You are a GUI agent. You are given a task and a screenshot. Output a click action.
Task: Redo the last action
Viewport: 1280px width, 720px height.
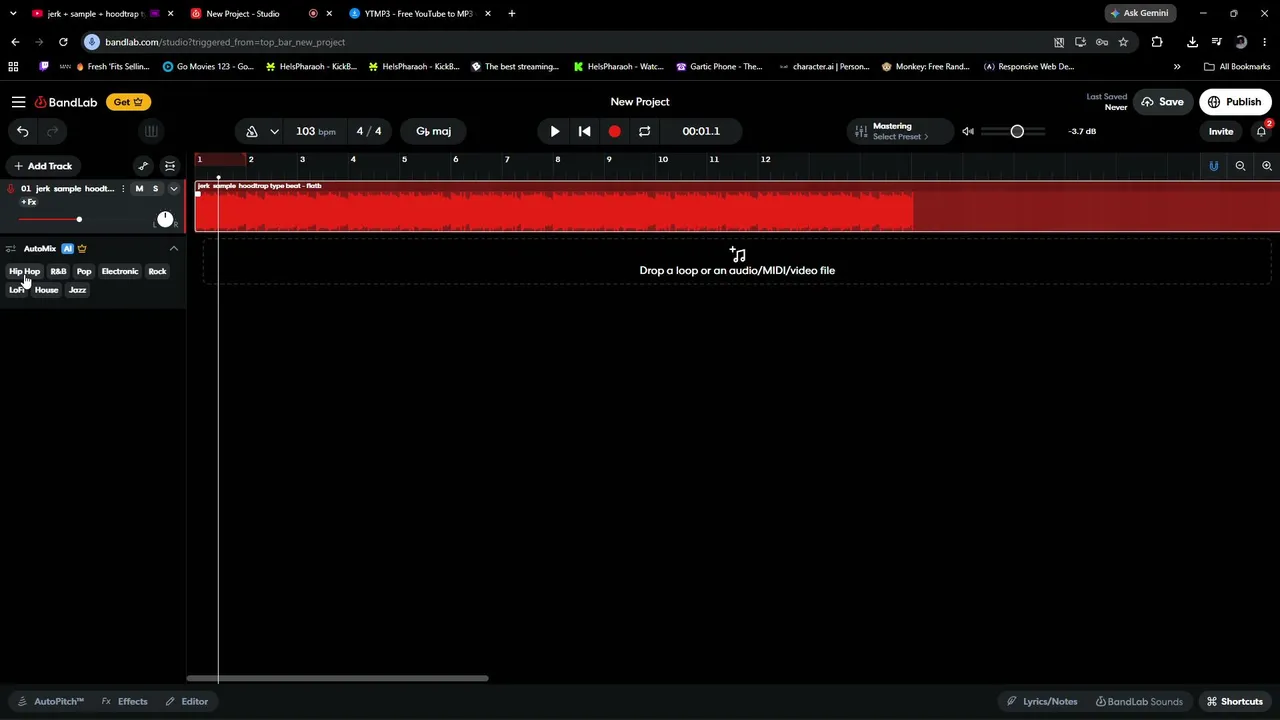coord(52,131)
